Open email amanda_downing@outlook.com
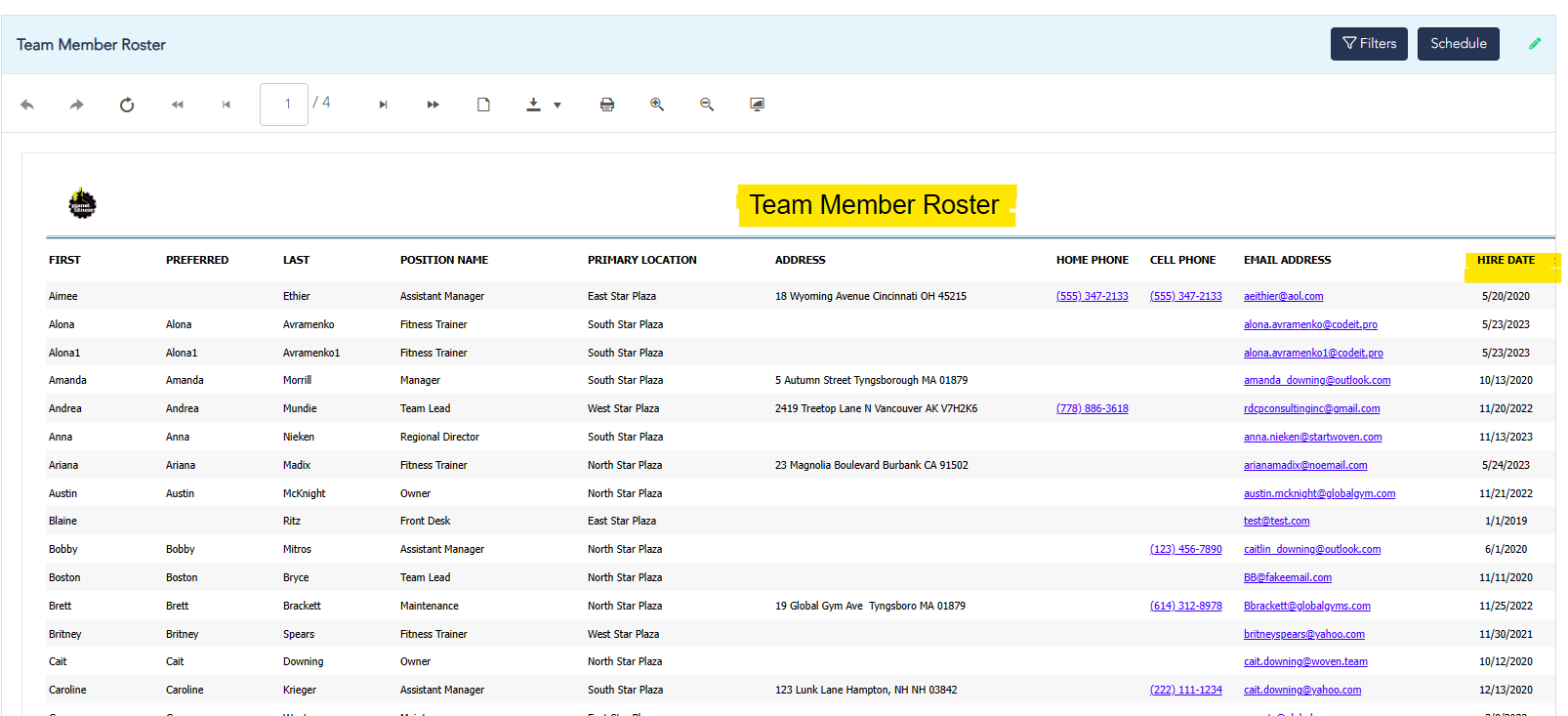The image size is (1568, 716). pyautogui.click(x=1317, y=380)
